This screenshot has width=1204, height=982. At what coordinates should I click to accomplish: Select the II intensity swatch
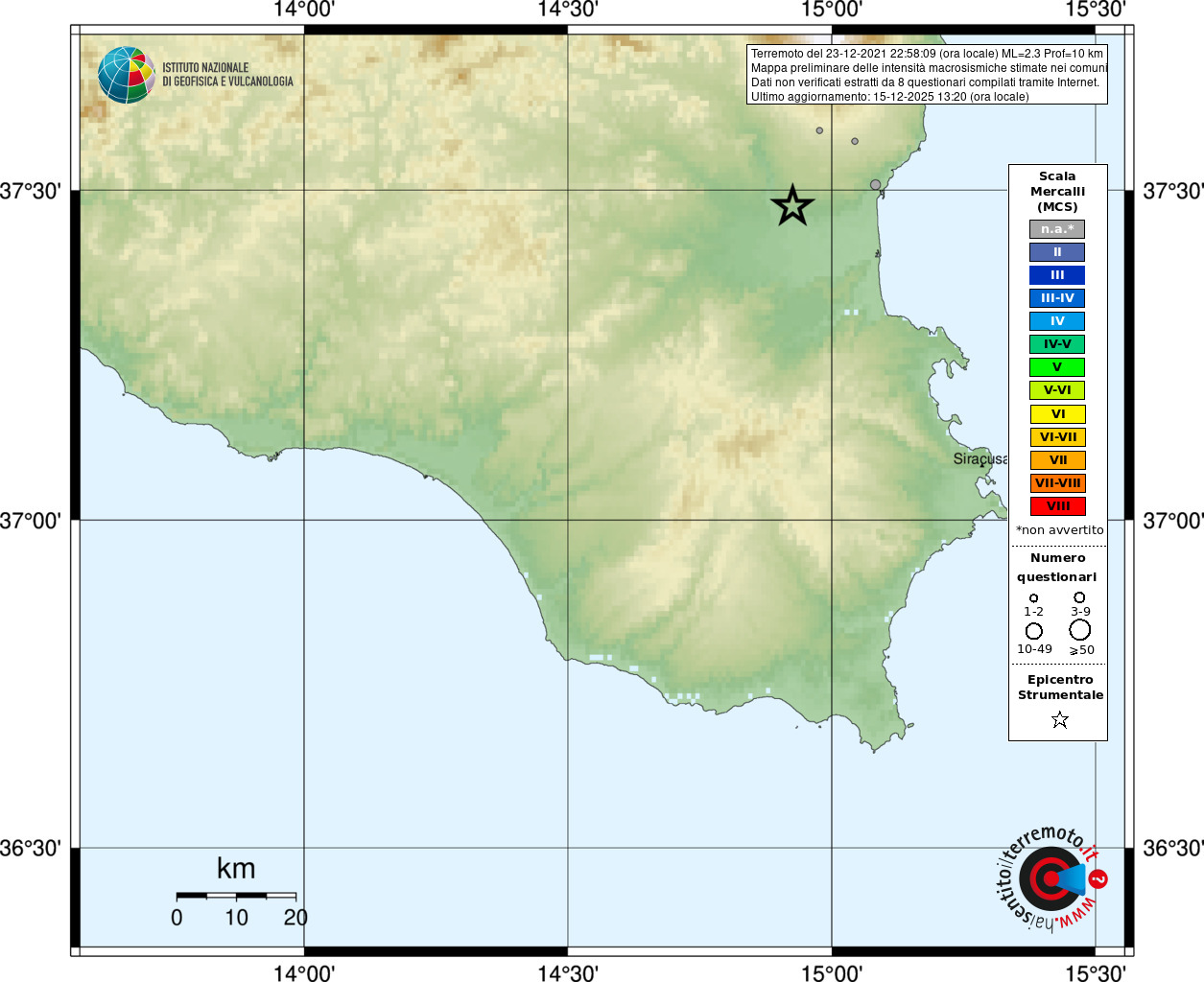click(1057, 252)
